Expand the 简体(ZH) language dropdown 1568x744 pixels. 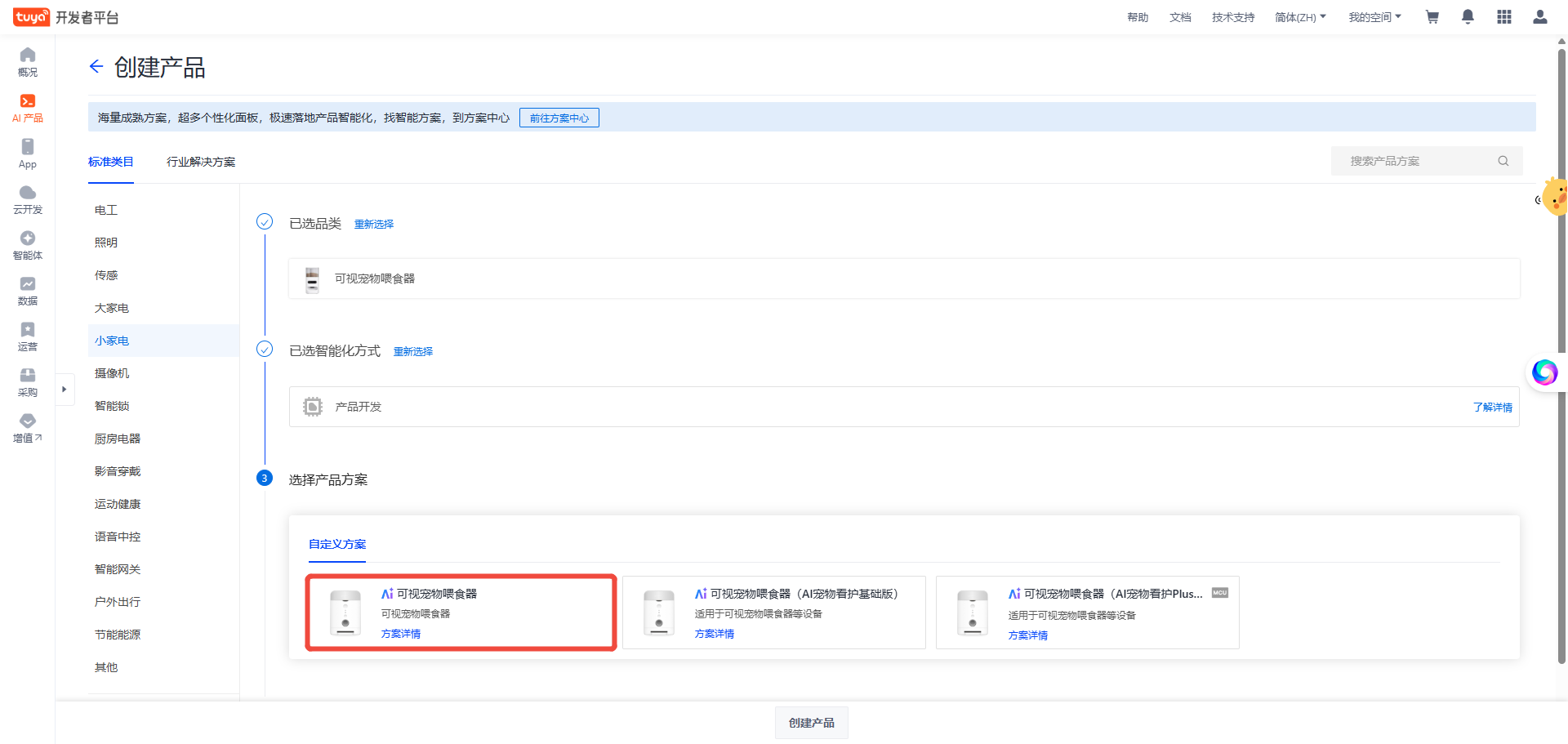coord(1300,17)
